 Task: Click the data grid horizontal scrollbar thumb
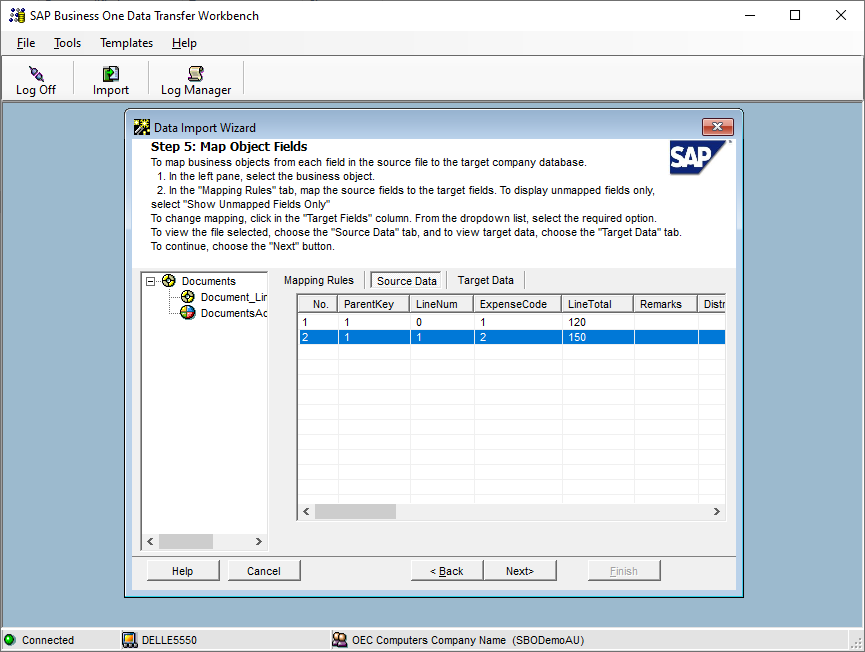pos(355,511)
